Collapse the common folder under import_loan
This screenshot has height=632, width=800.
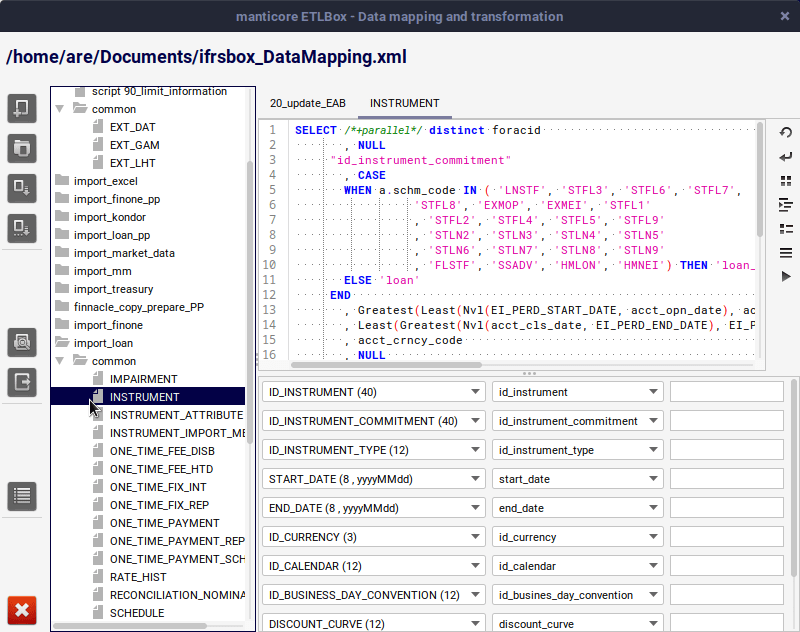click(60, 361)
